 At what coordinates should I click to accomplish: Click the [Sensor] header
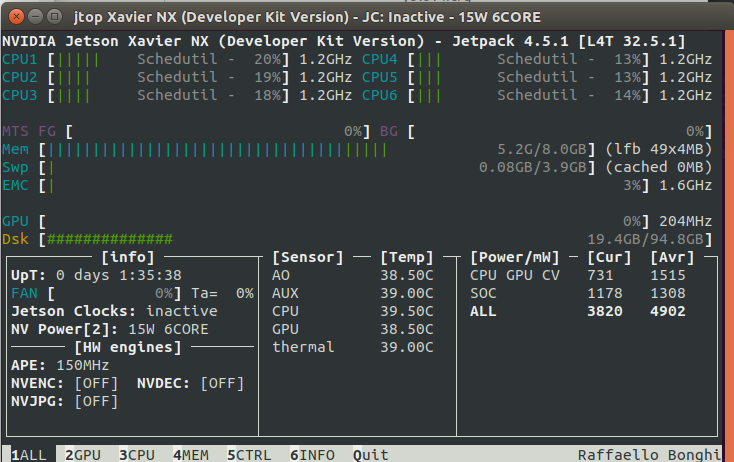click(x=308, y=257)
